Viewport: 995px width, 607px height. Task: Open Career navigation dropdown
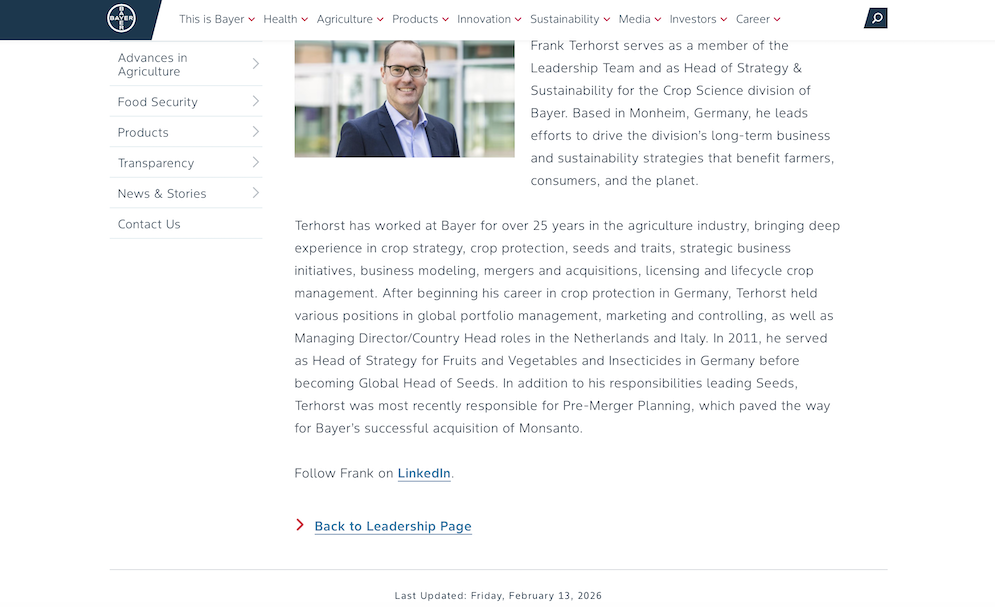[x=758, y=19]
